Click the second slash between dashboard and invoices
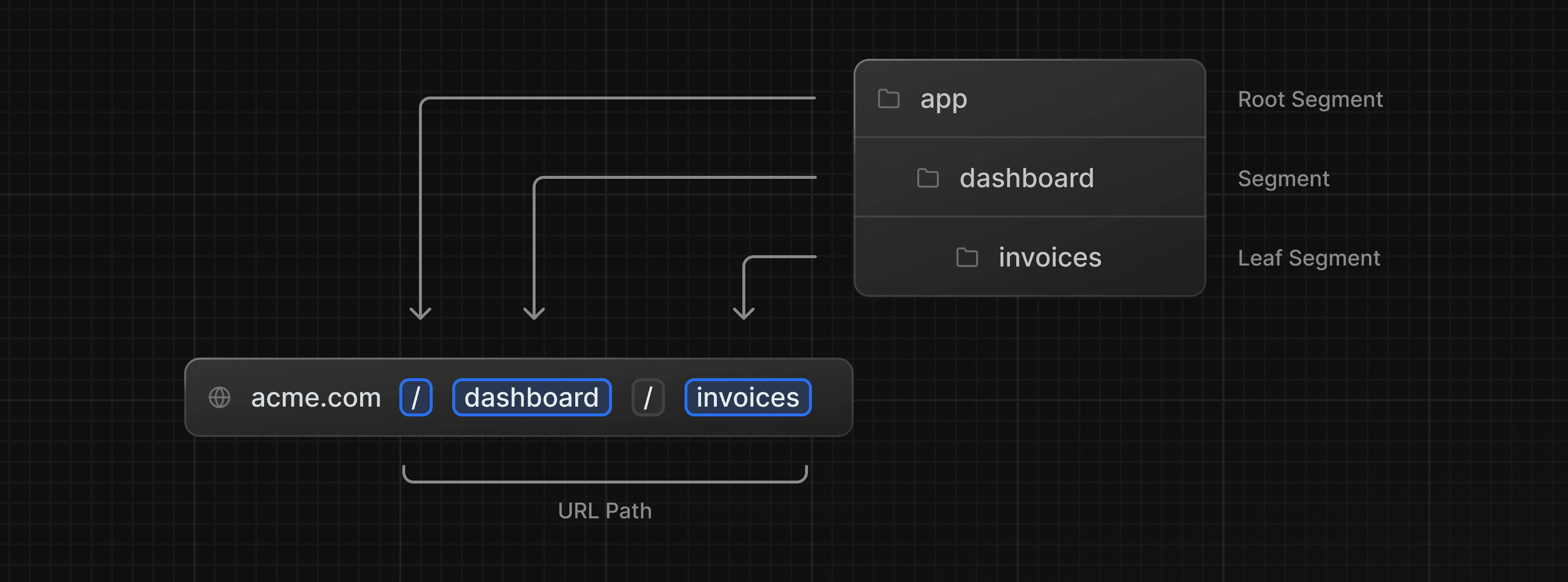 648,397
